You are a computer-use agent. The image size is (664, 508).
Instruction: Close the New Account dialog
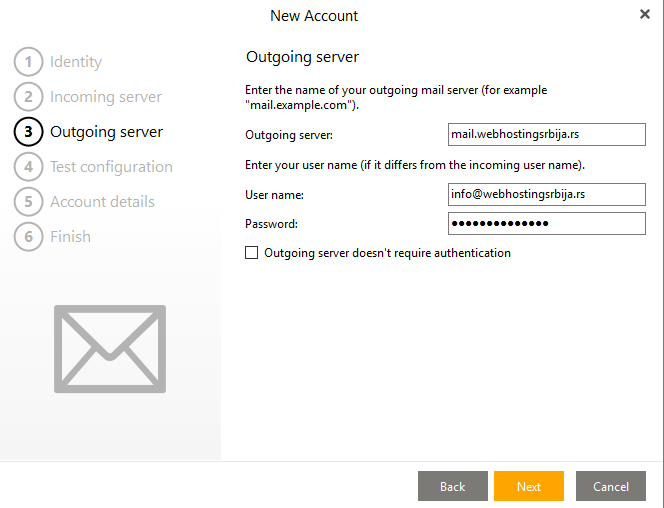[645, 14]
